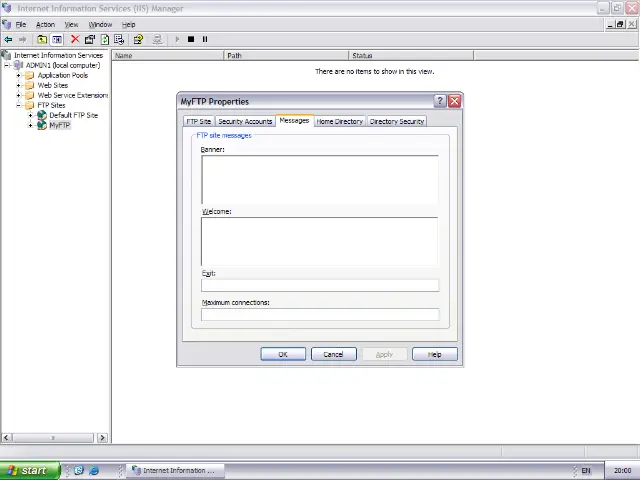Open the Help menu
Screen dimensions: 640x480
[x=129, y=24]
